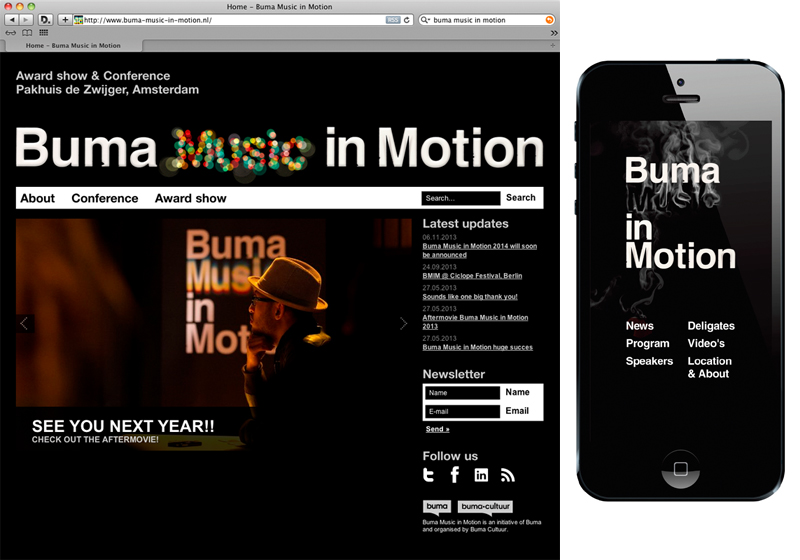Click the RSS badge in the address bar
Viewport: 800px width, 560px height.
coord(392,20)
